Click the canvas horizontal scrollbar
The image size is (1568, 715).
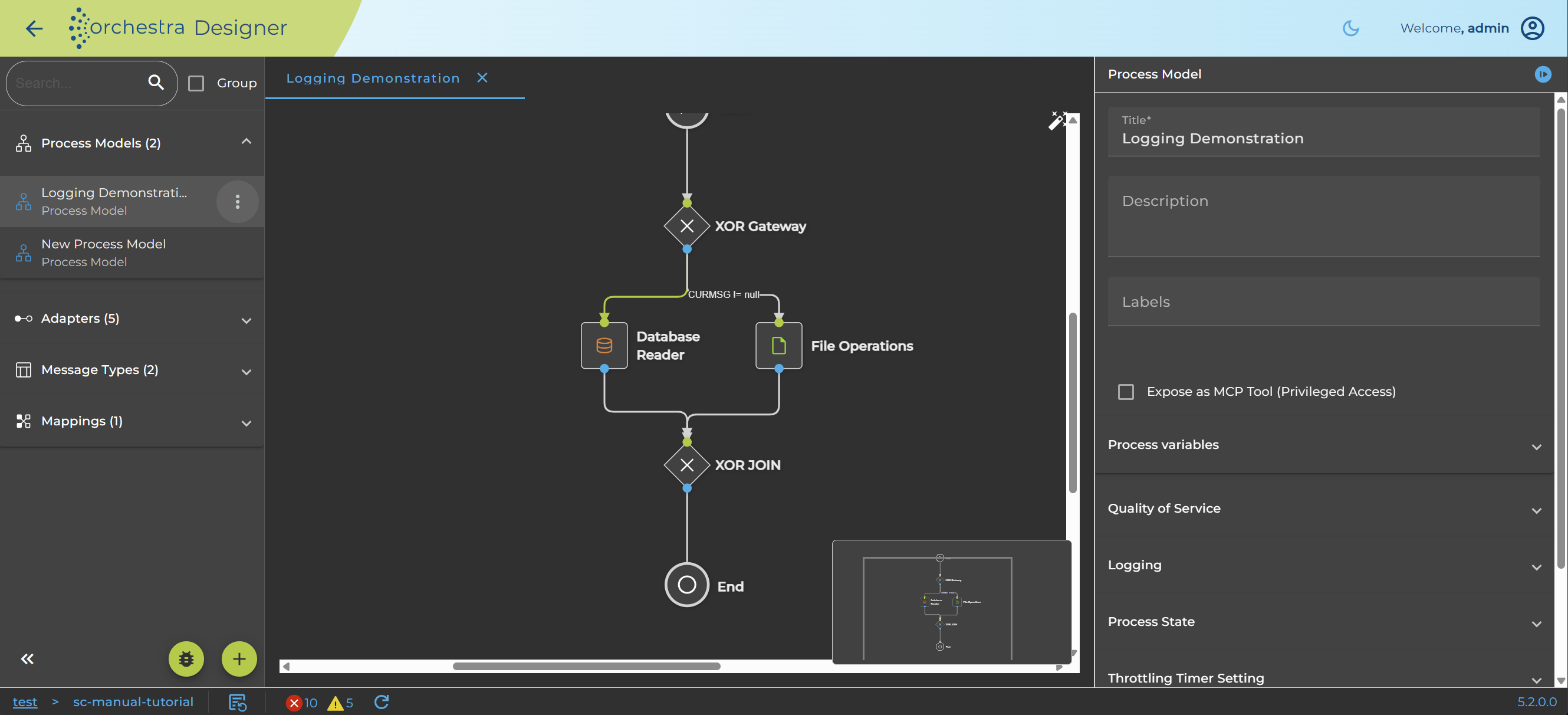click(x=586, y=666)
